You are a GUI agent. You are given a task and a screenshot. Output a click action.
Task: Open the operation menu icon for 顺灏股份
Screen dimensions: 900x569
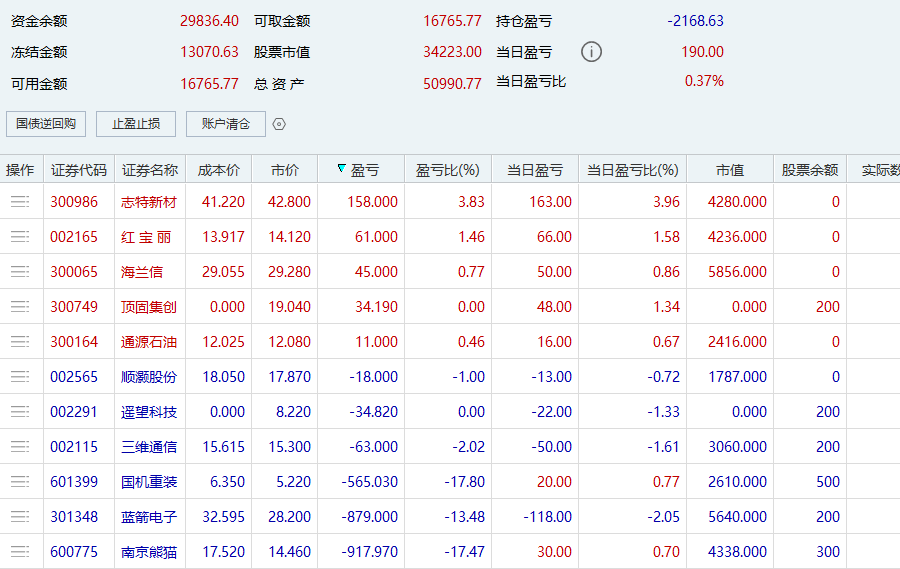coord(20,377)
